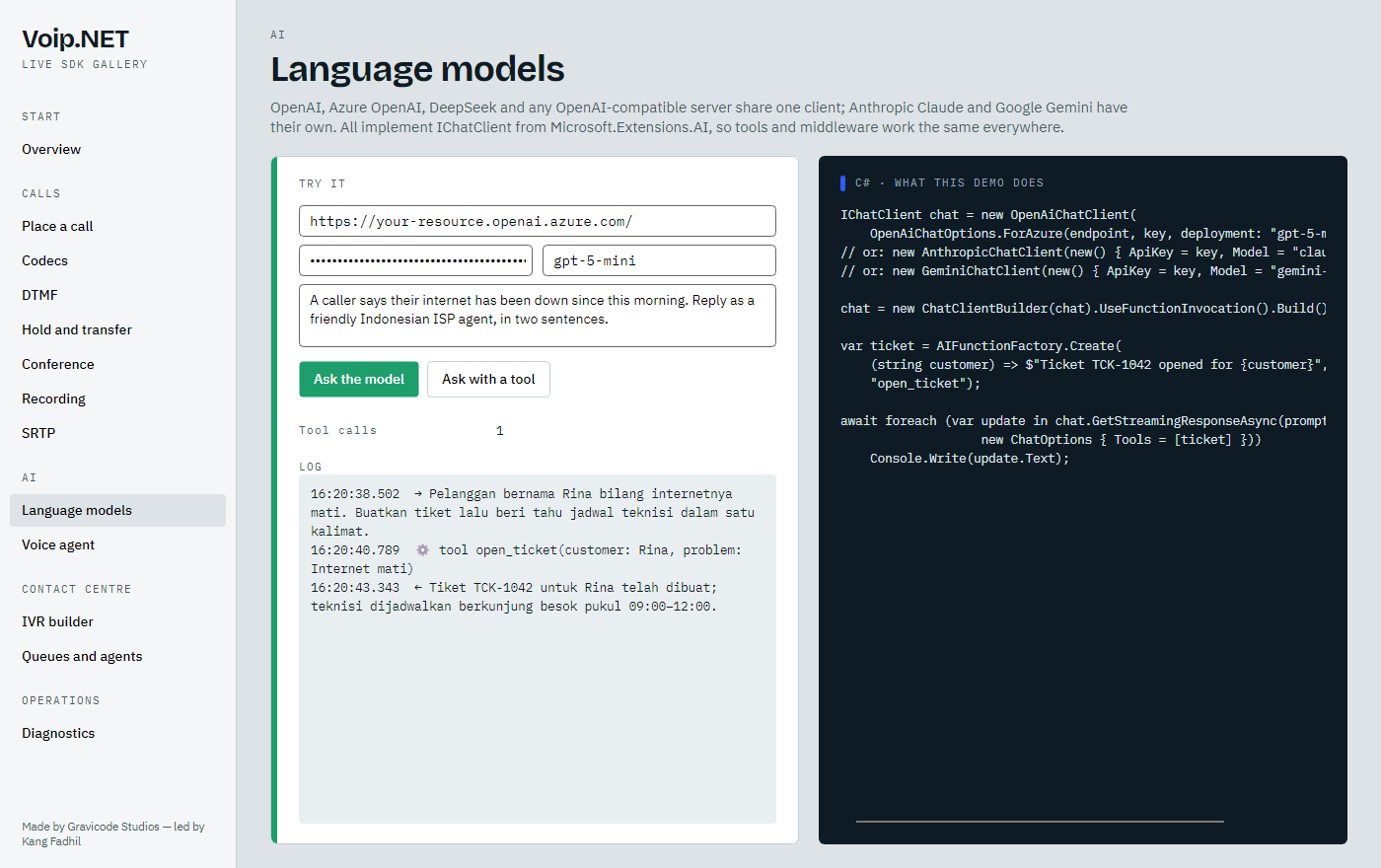Click the horizontal scrollbar under the code
The height and width of the screenshot is (868, 1381).
[1040, 821]
